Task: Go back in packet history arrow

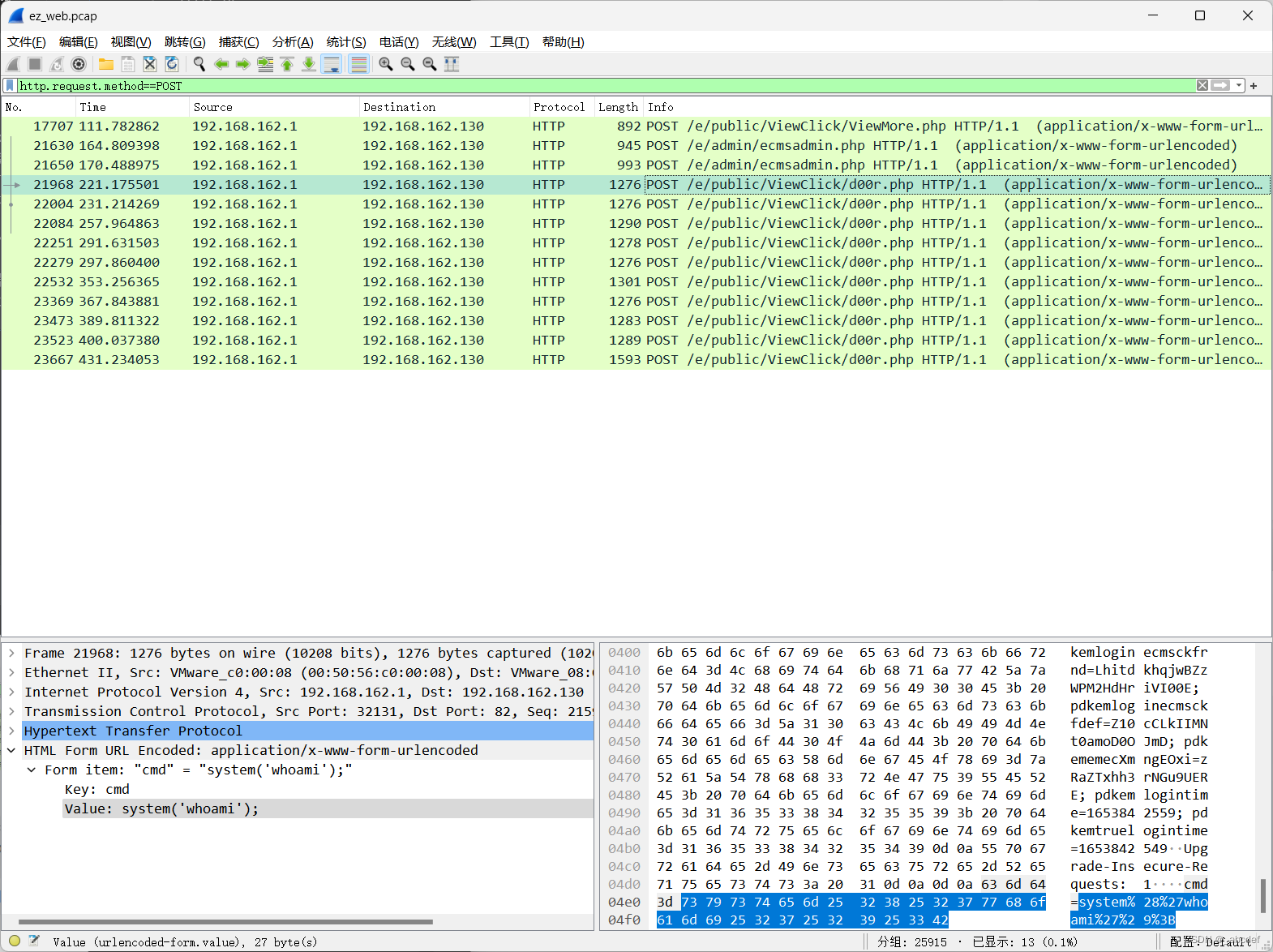Action: point(221,64)
